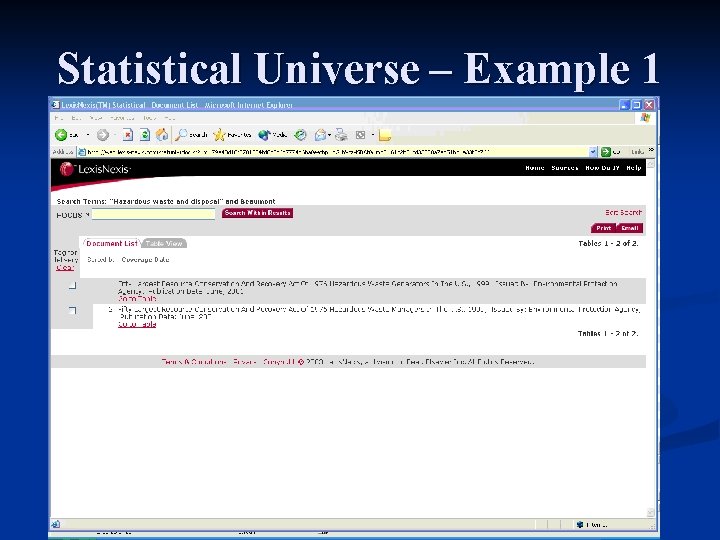
Task: Expand the Mail button dropdown arrow
Action: click(330, 135)
